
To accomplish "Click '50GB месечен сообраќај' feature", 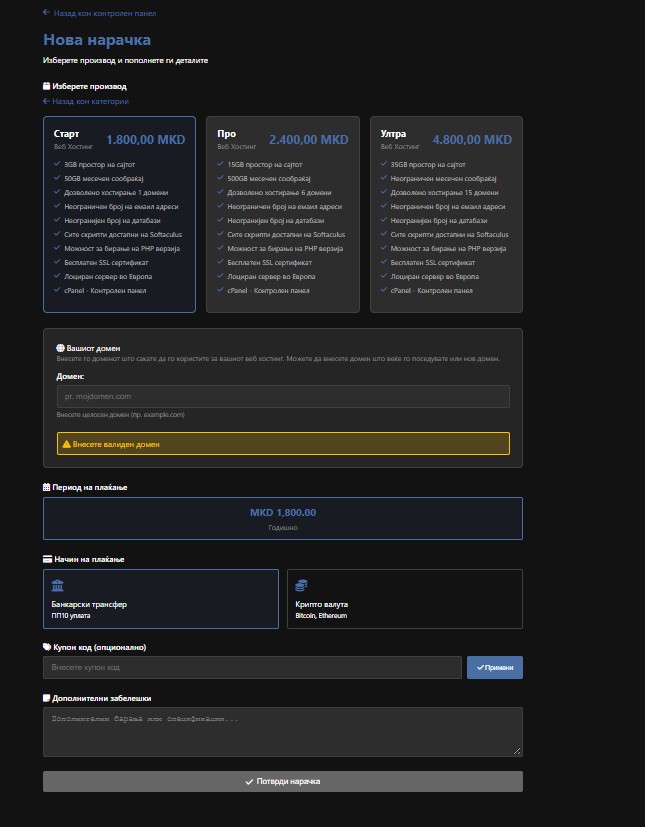I will point(104,179).
